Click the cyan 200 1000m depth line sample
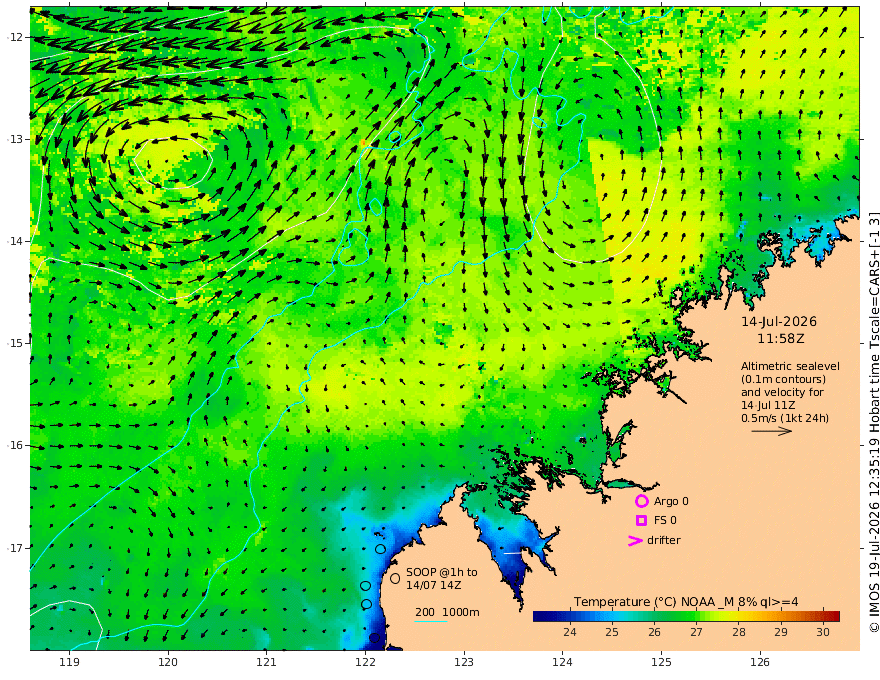Viewport: 880px width, 680px height. (431, 621)
